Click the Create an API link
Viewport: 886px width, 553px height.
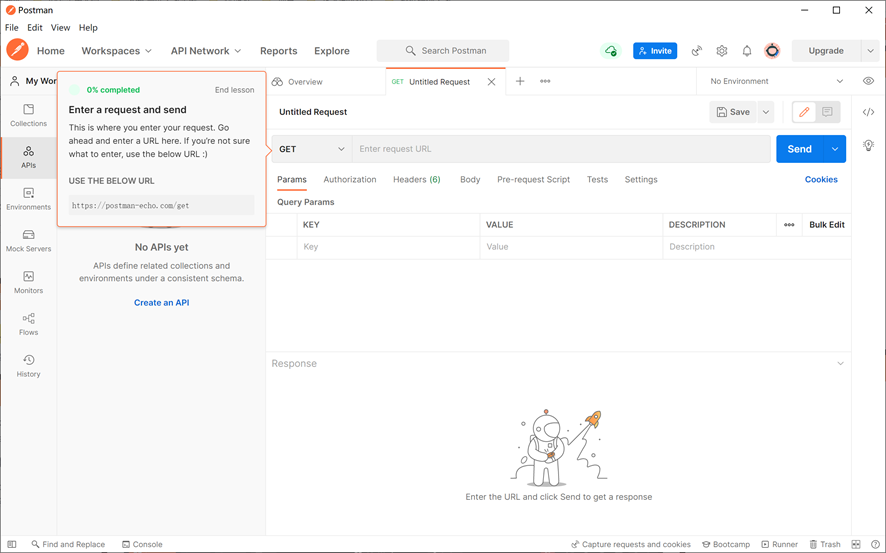pyautogui.click(x=162, y=303)
